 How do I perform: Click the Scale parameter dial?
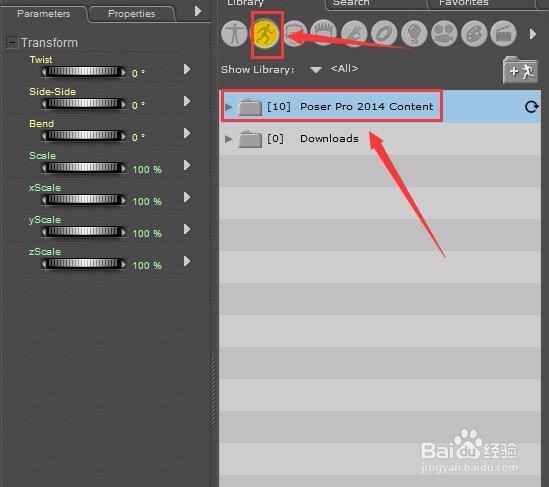coord(83,168)
